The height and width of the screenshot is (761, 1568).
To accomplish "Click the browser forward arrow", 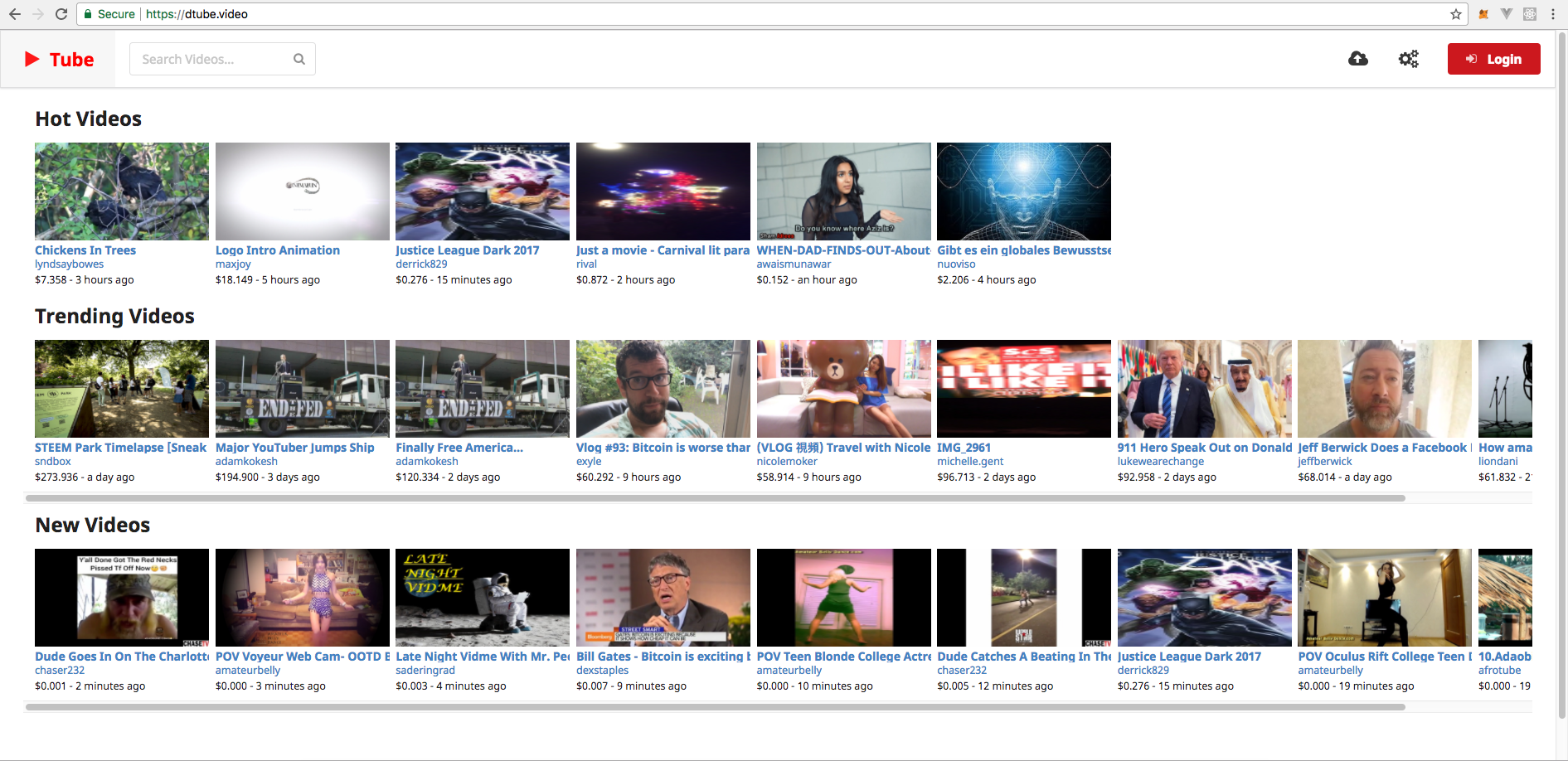I will [x=38, y=14].
